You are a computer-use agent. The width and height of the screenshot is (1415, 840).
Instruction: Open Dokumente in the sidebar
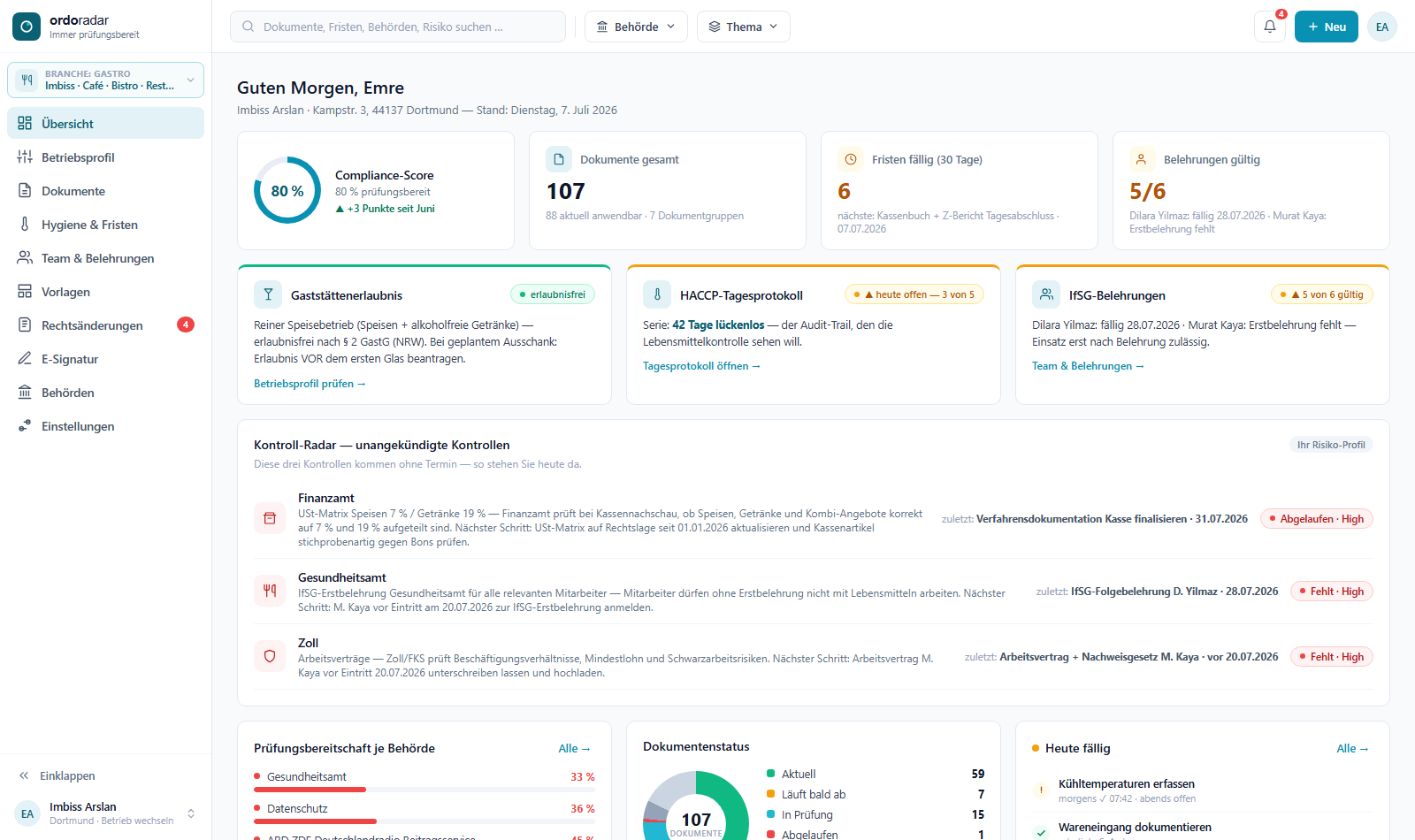click(x=105, y=190)
